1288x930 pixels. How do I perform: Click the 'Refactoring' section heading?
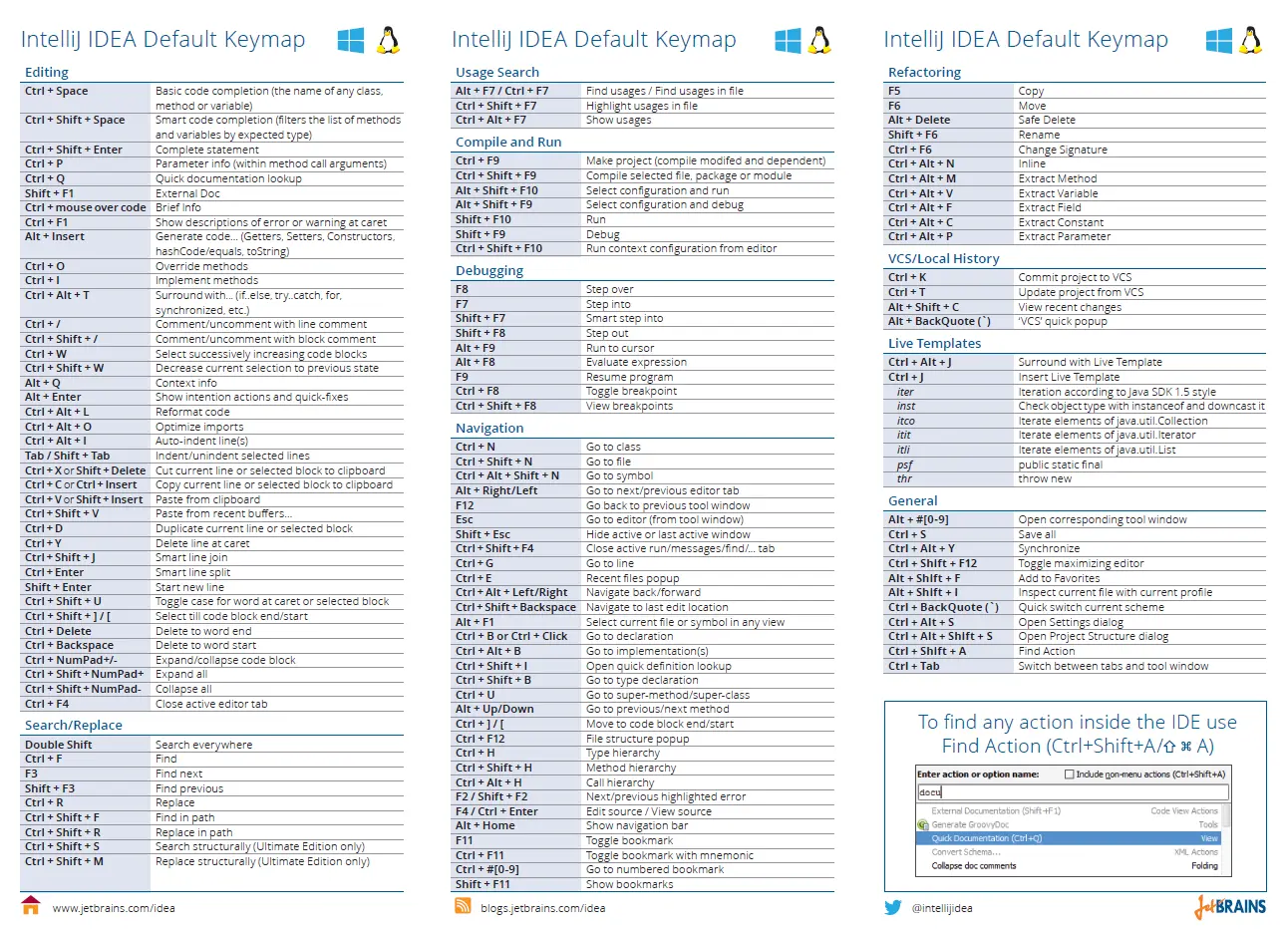coord(925,73)
